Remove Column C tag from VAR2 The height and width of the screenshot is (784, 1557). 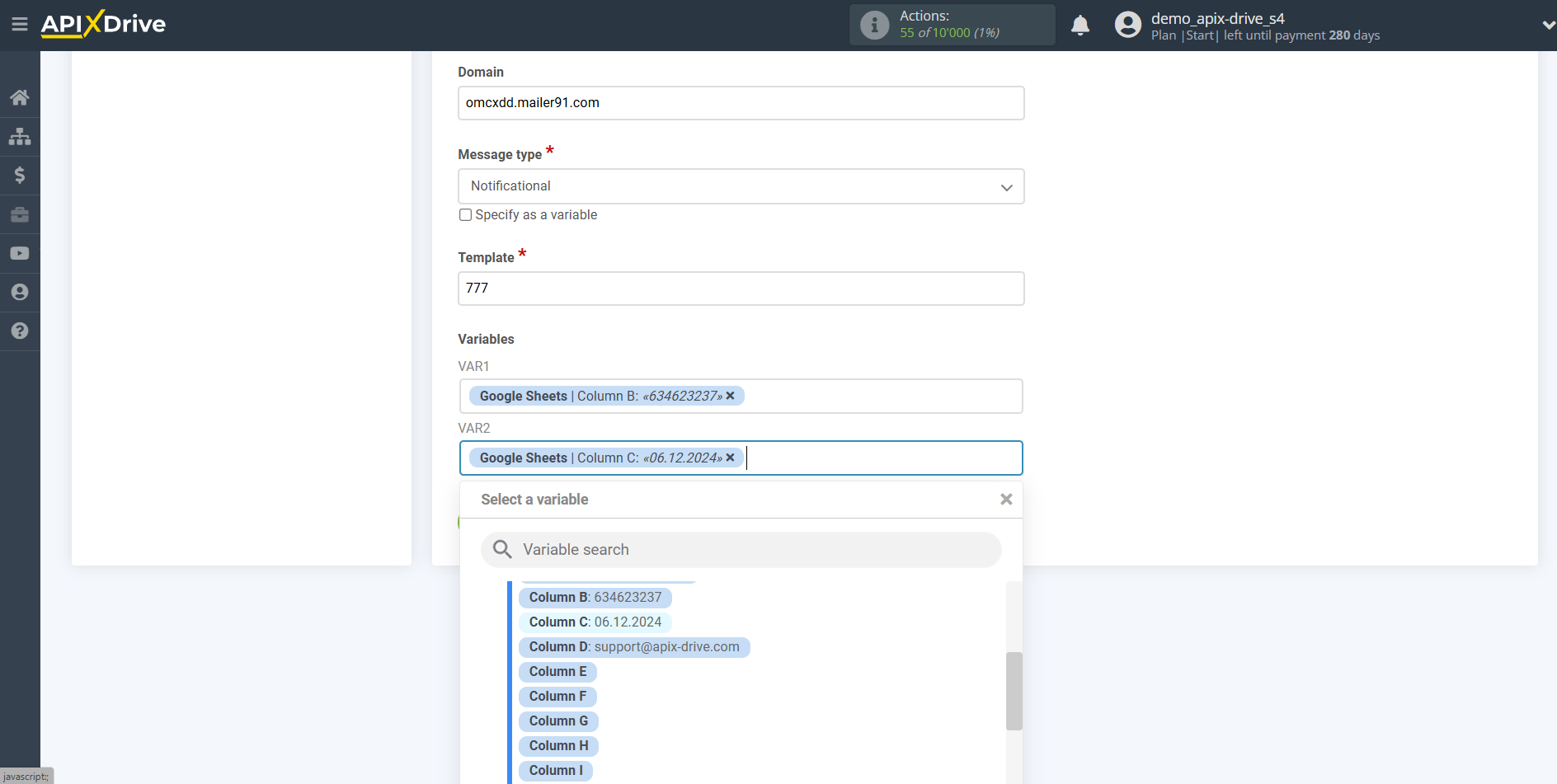(x=730, y=458)
